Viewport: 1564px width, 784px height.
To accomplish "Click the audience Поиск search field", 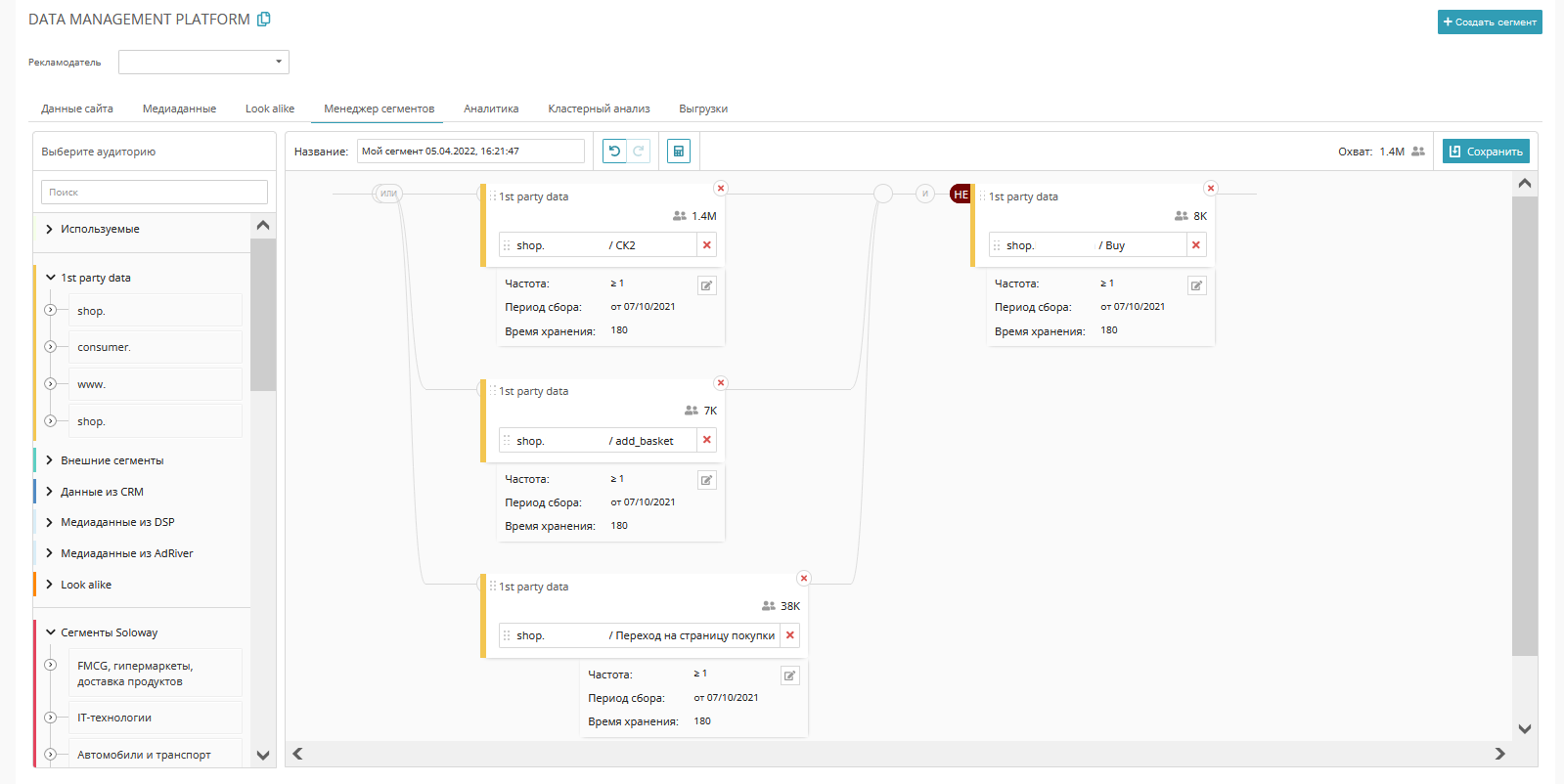I will 155,193.
